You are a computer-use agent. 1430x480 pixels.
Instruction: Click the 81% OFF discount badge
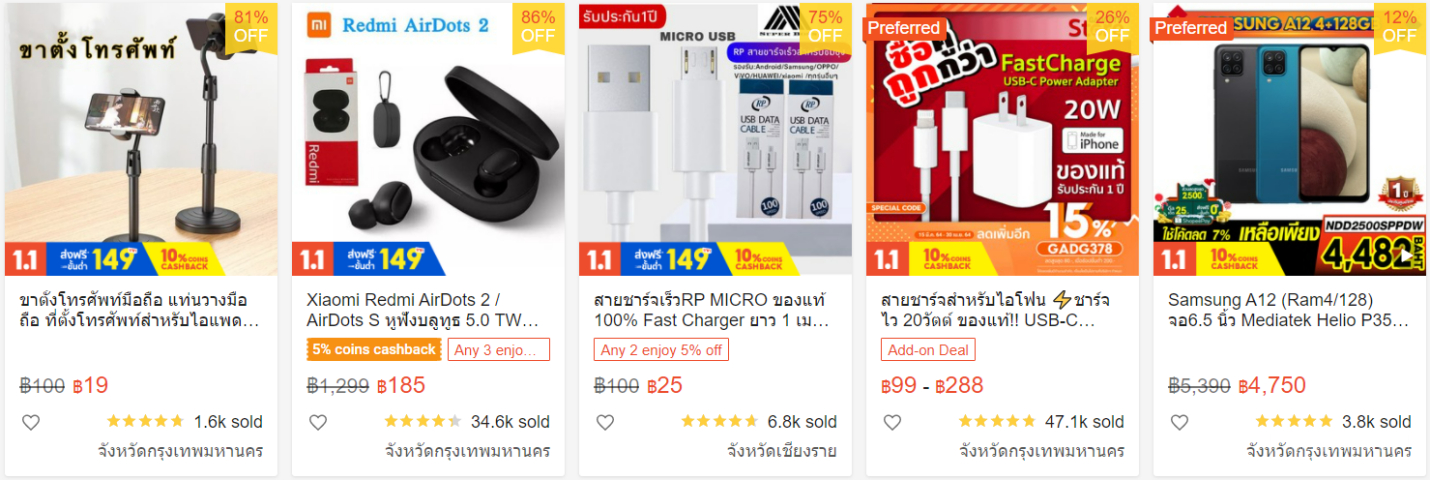251,27
